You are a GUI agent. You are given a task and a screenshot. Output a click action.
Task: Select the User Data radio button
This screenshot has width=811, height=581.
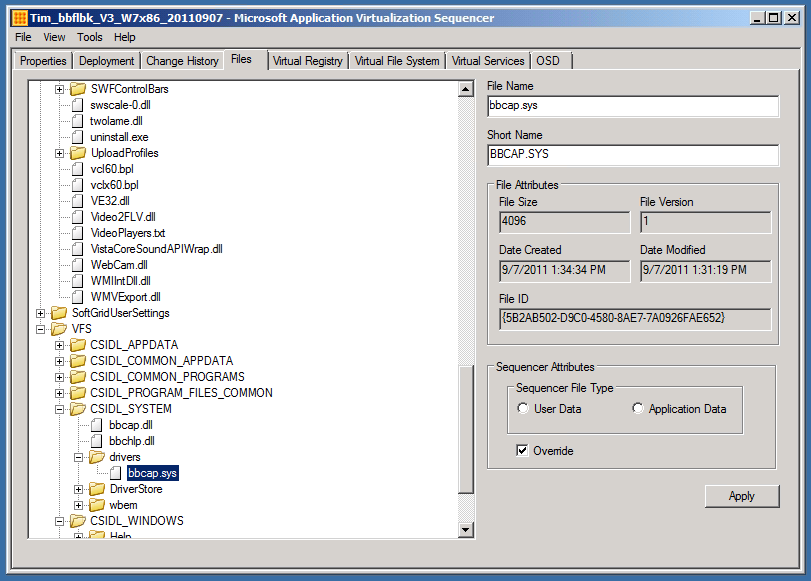click(523, 409)
